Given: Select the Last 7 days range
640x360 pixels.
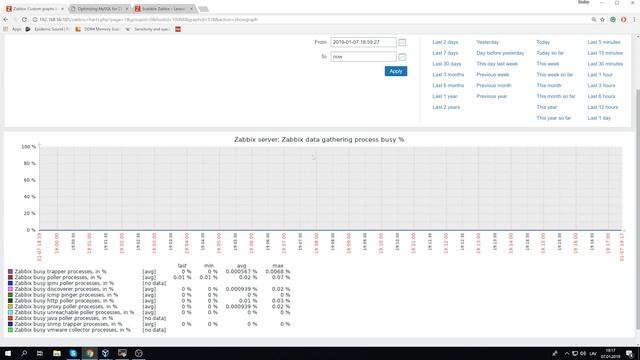Looking at the screenshot, I should click(x=445, y=53).
